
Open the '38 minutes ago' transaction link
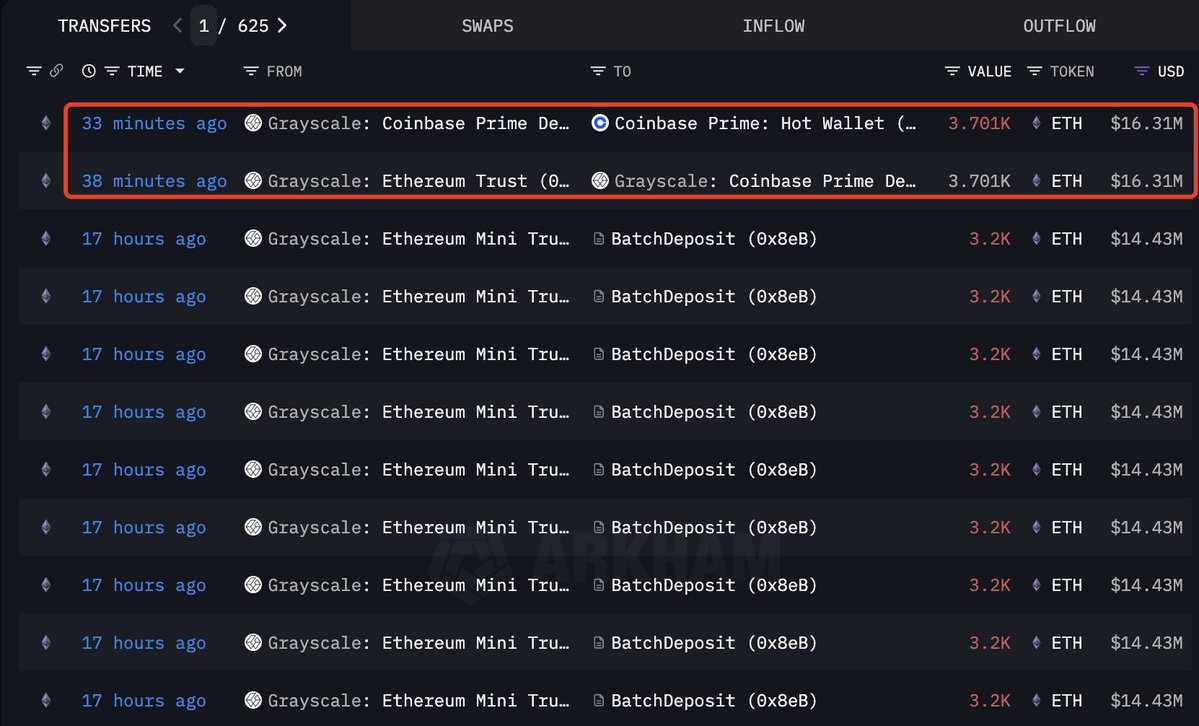154,181
